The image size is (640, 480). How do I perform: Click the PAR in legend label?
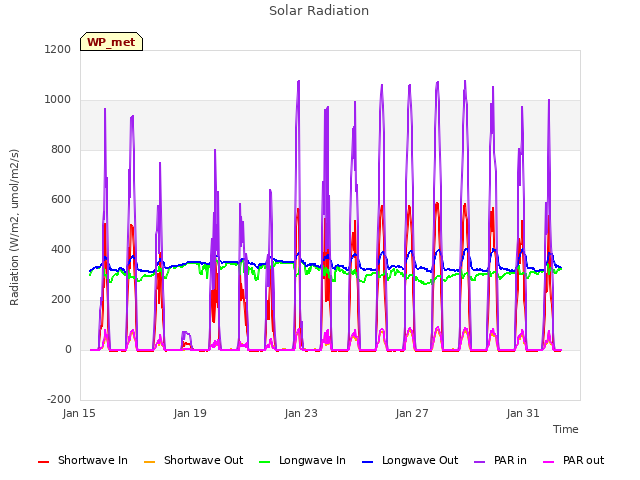(x=510, y=460)
